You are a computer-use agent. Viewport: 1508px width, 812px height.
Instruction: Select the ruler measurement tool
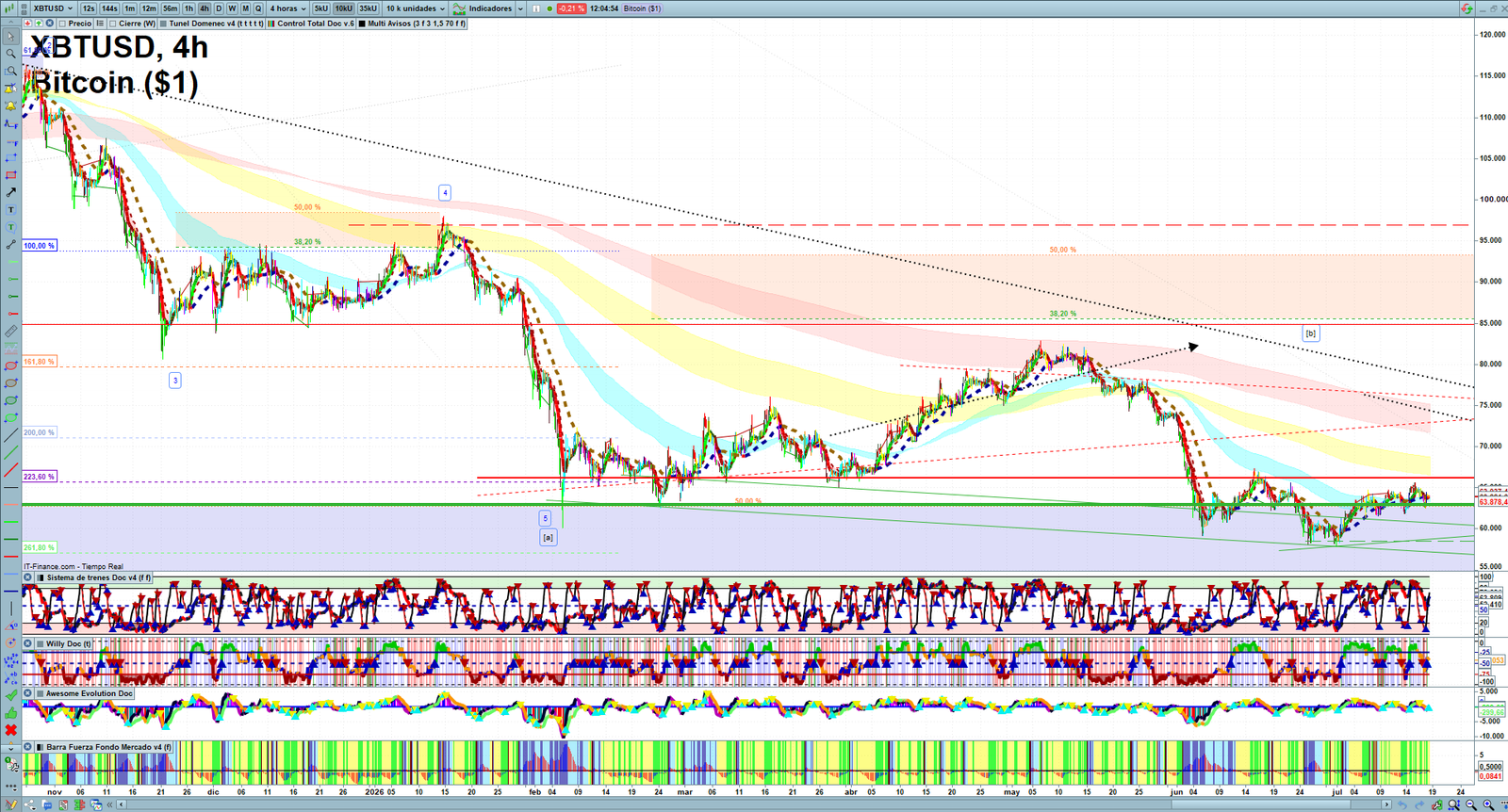coord(10,331)
